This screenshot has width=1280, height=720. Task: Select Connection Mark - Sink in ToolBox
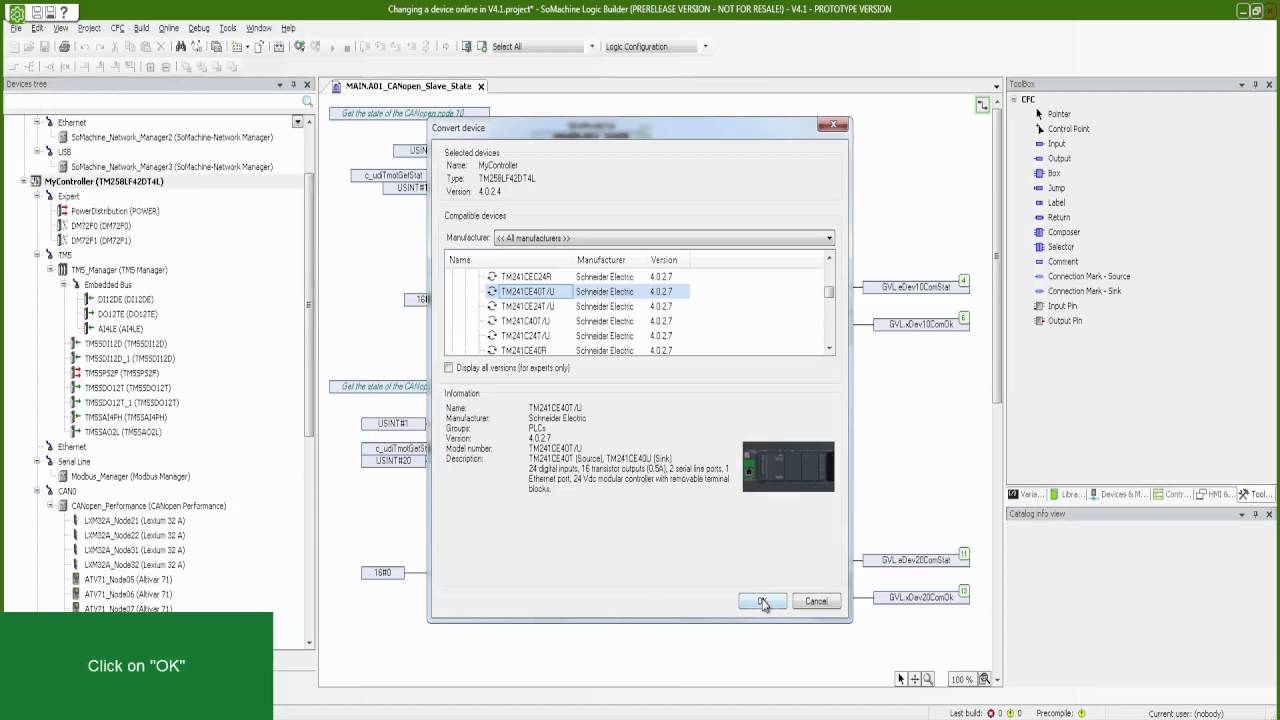(x=1085, y=291)
